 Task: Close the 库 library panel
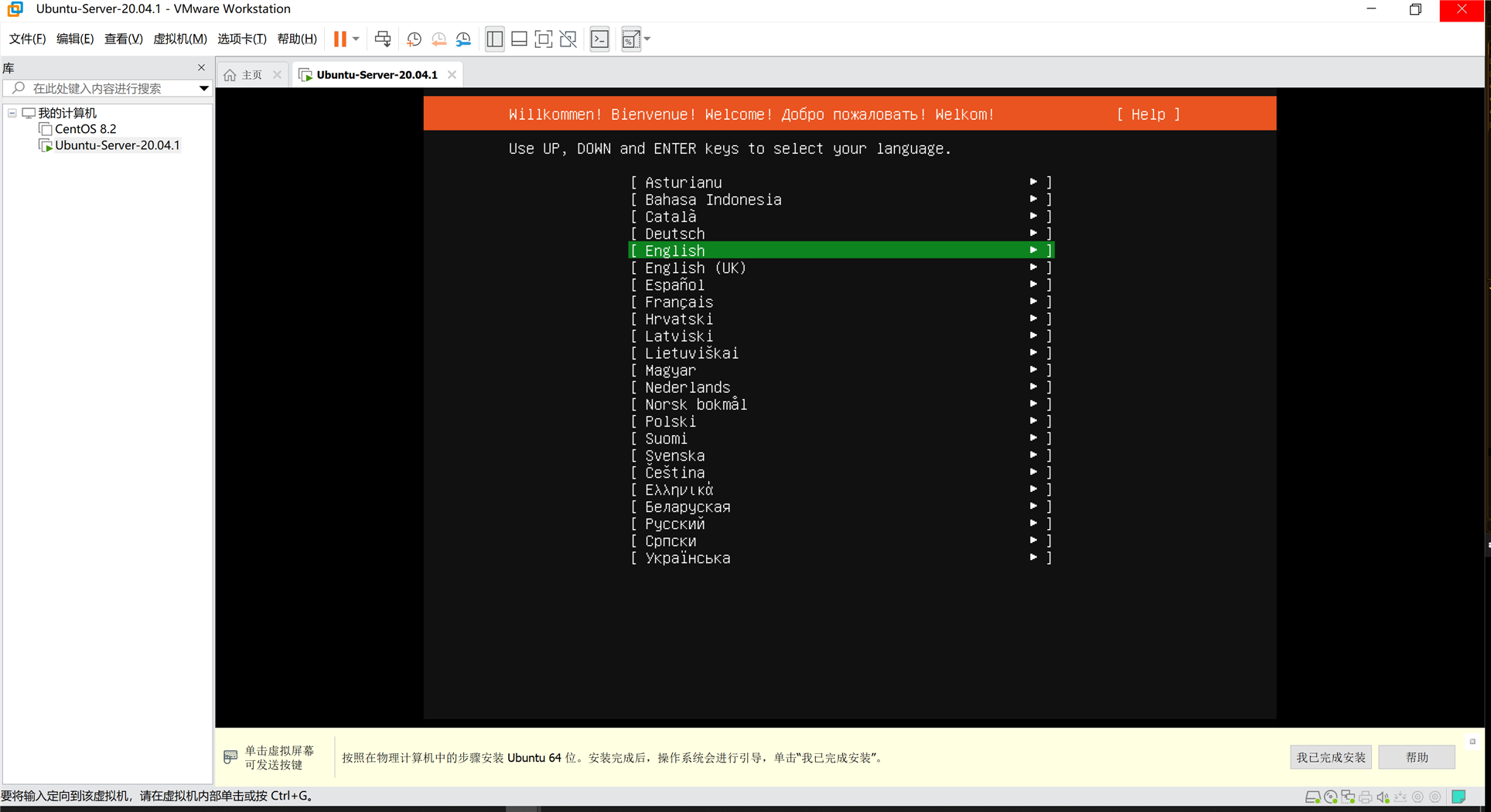click(202, 67)
